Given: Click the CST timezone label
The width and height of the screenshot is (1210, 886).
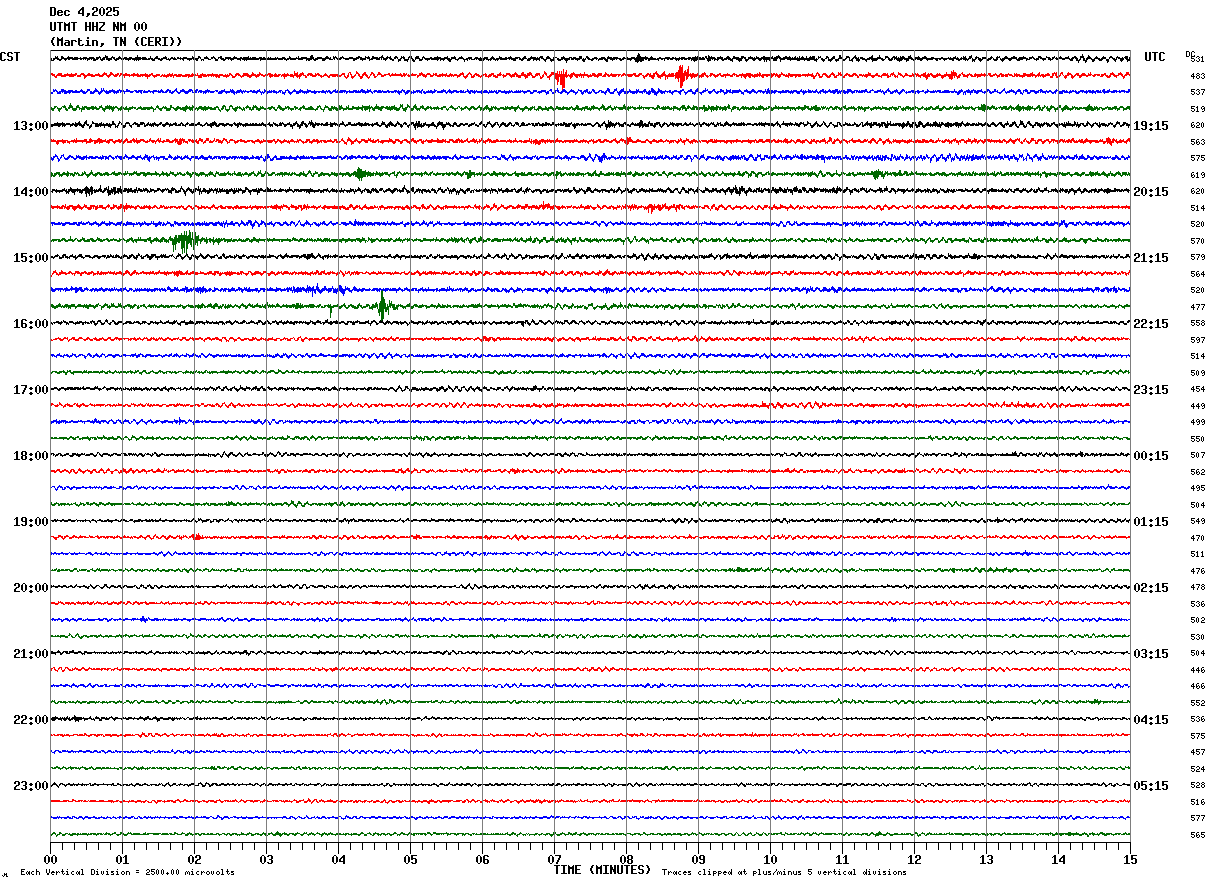Looking at the screenshot, I should pyautogui.click(x=10, y=57).
